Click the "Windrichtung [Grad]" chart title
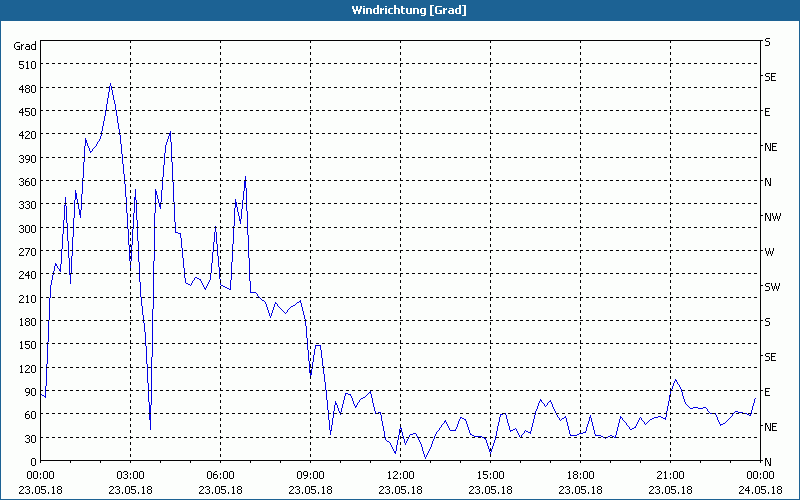Image resolution: width=800 pixels, height=500 pixels. (409, 10)
